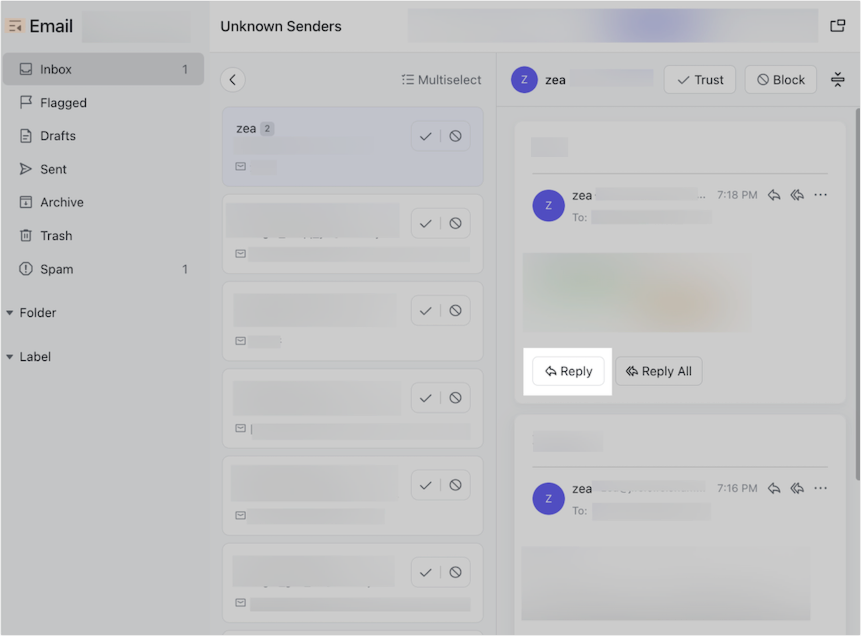861x636 pixels.
Task: Trust the sixth sender in the list
Action: (x=426, y=573)
